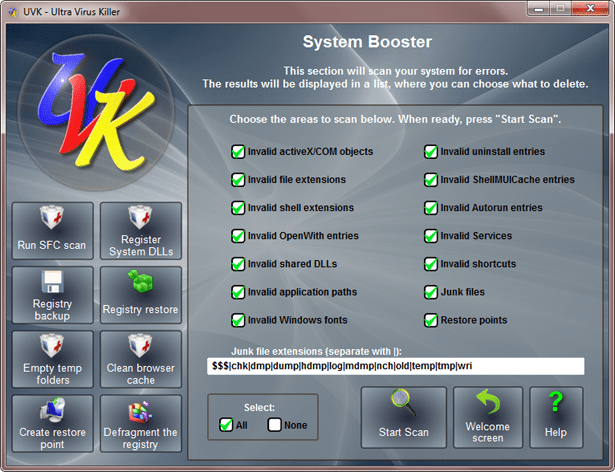
Task: Toggle Invalid shared DLLs checkbox
Action: (x=238, y=264)
